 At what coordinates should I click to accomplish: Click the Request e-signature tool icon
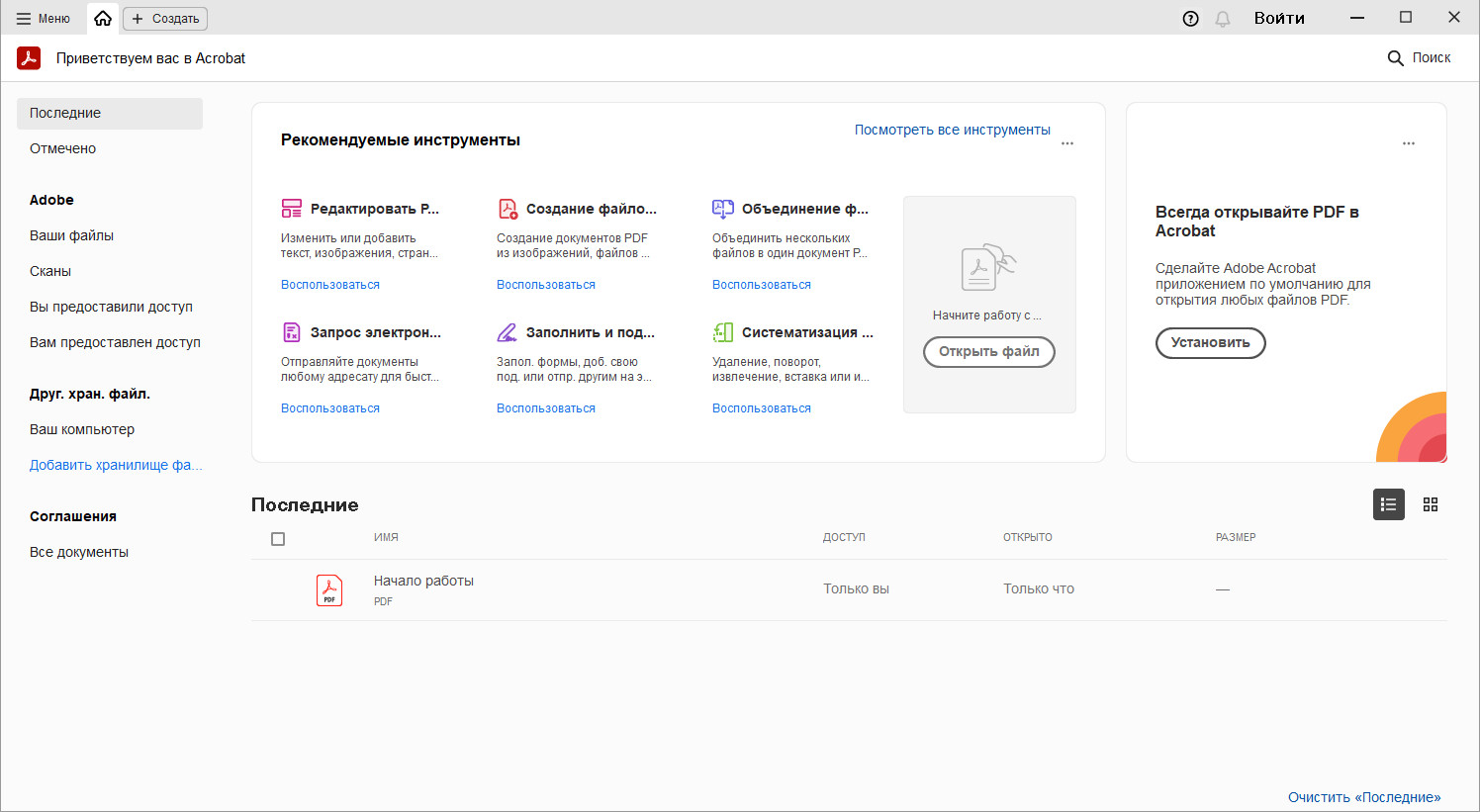click(291, 332)
